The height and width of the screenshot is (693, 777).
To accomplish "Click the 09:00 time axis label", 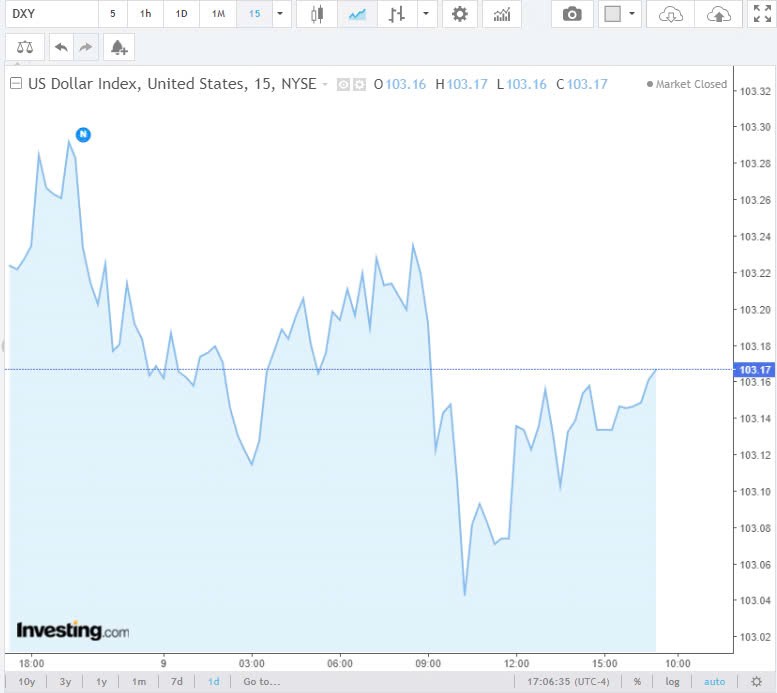I will 428,663.
